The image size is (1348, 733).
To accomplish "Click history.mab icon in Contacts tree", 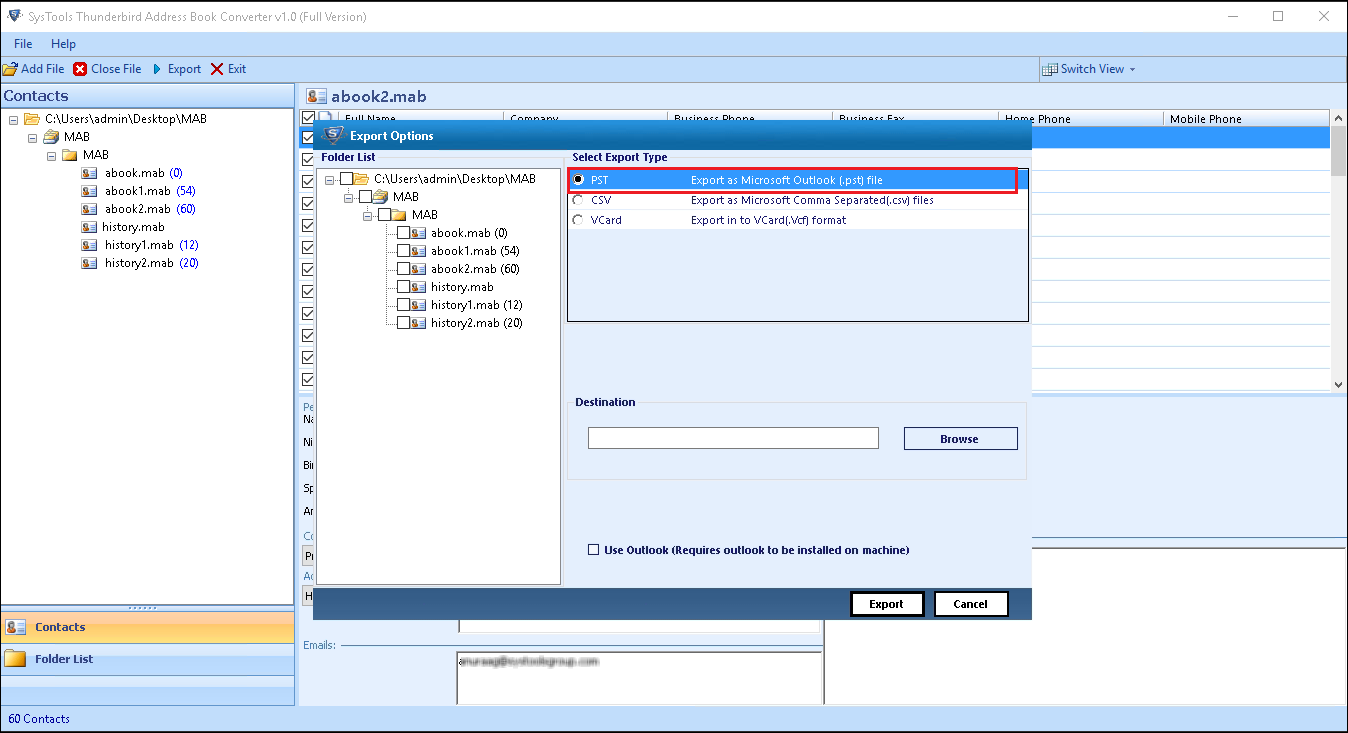I will (90, 227).
